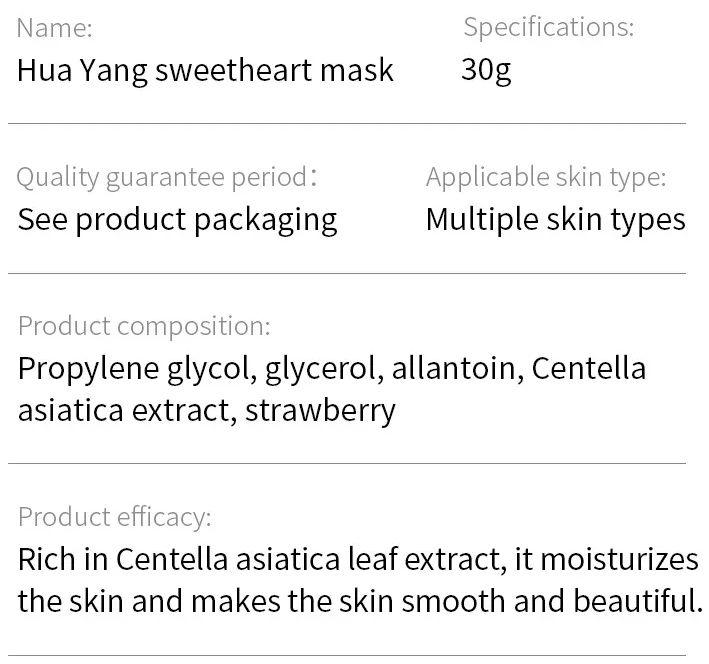Click the word "allantoin" in the ingredients

point(455,369)
